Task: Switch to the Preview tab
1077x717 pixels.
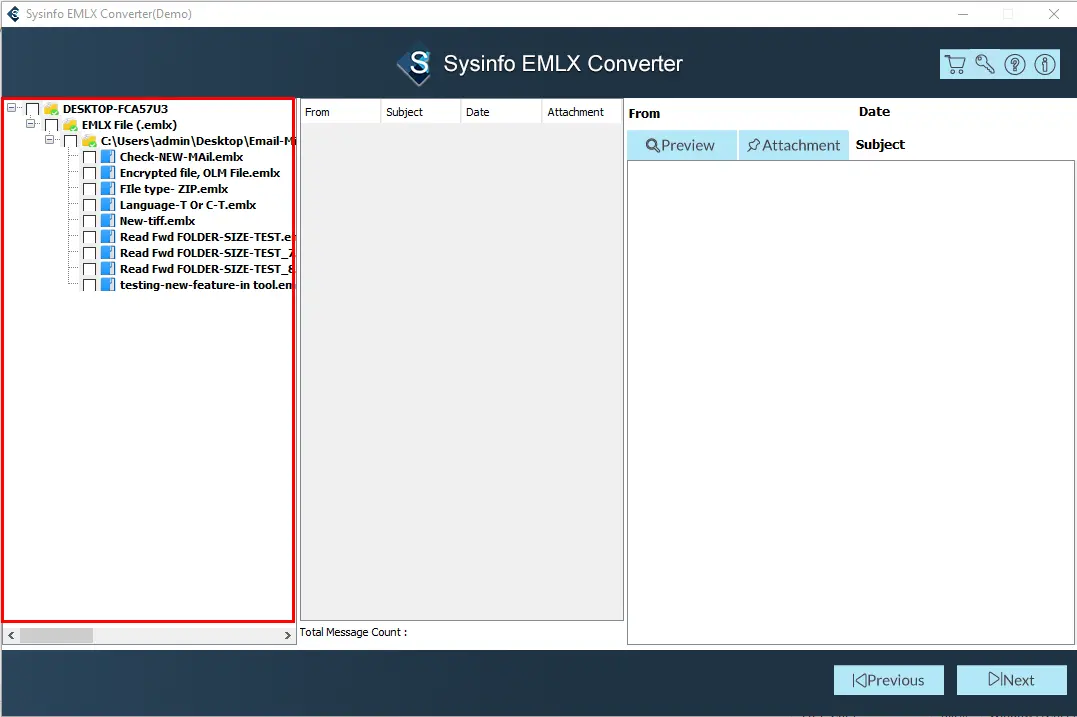Action: [681, 145]
